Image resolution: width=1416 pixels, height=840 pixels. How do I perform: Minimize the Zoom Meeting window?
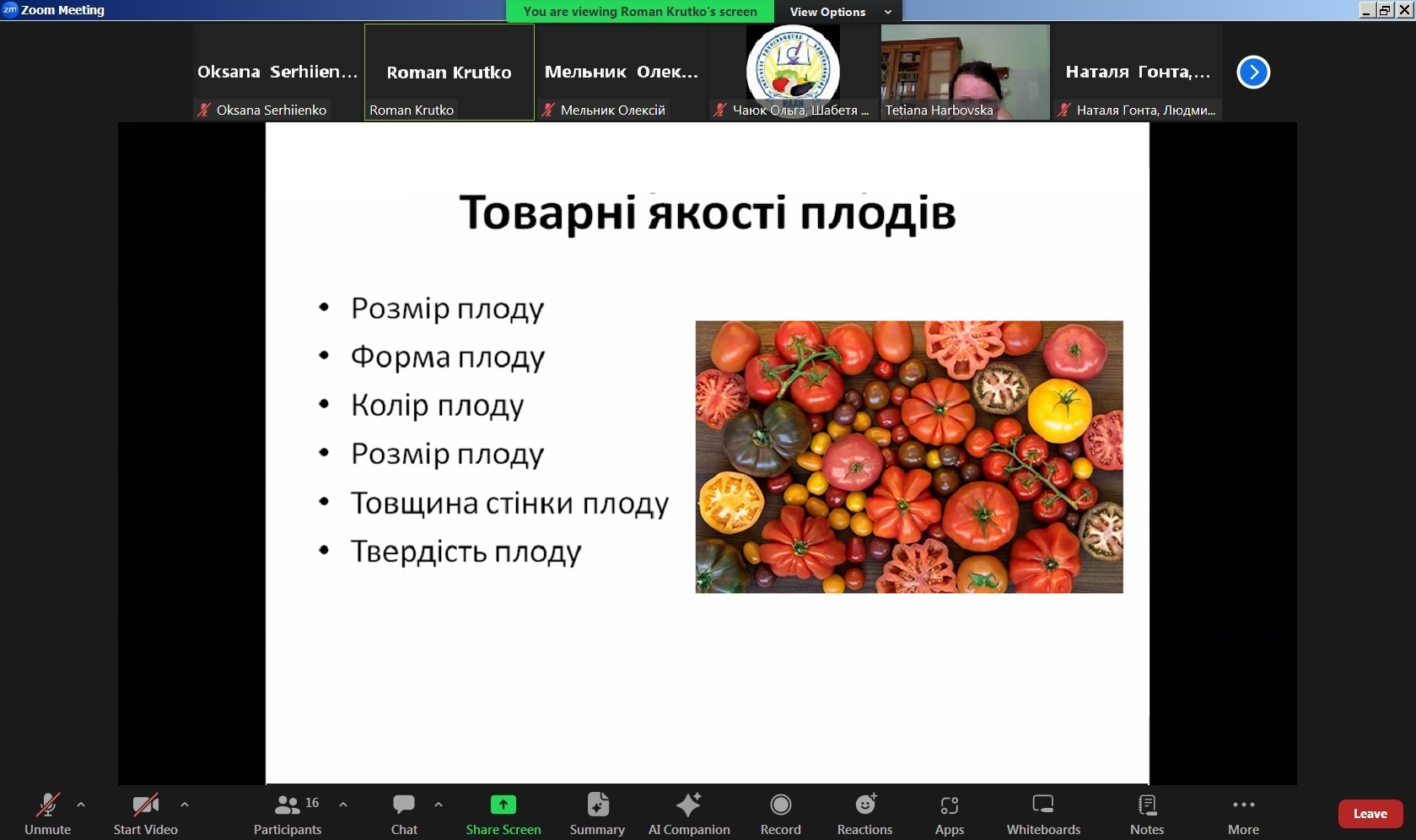(1367, 10)
